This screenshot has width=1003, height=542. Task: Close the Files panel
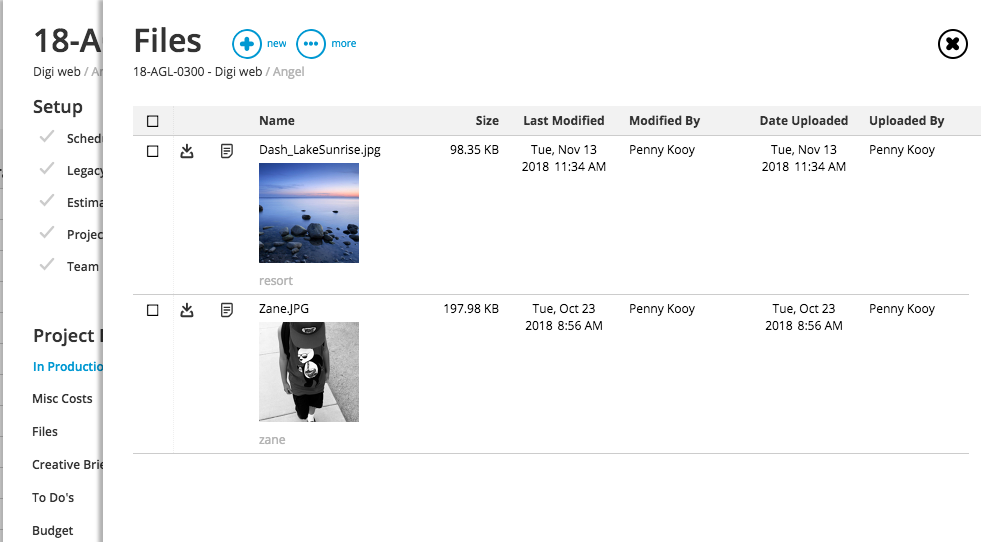(953, 44)
